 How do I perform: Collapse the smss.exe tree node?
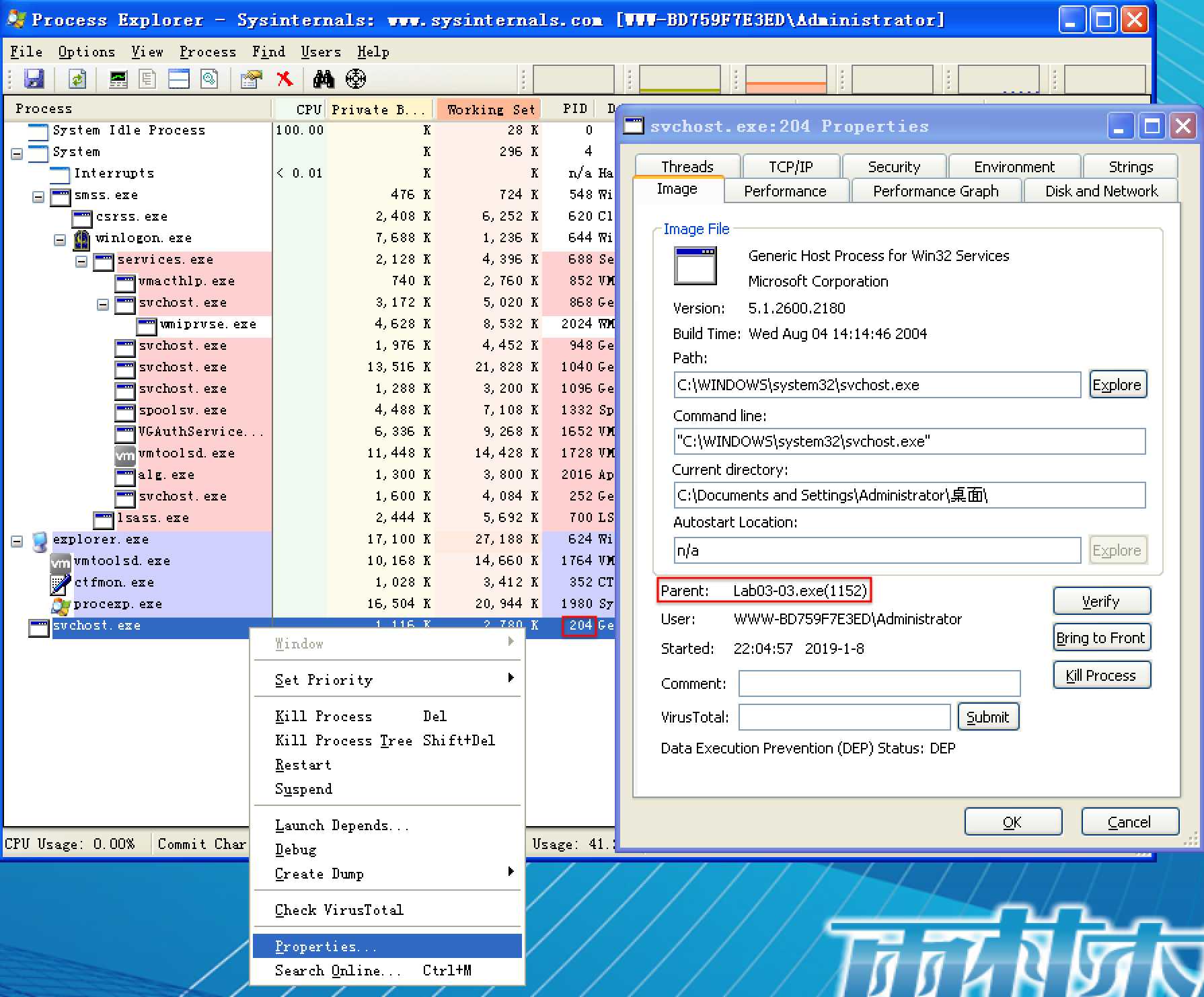(38, 196)
